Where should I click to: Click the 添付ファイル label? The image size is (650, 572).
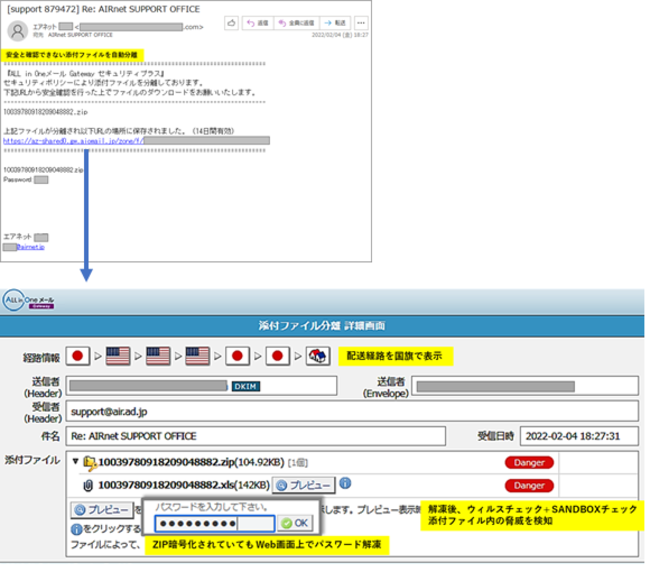(32, 460)
